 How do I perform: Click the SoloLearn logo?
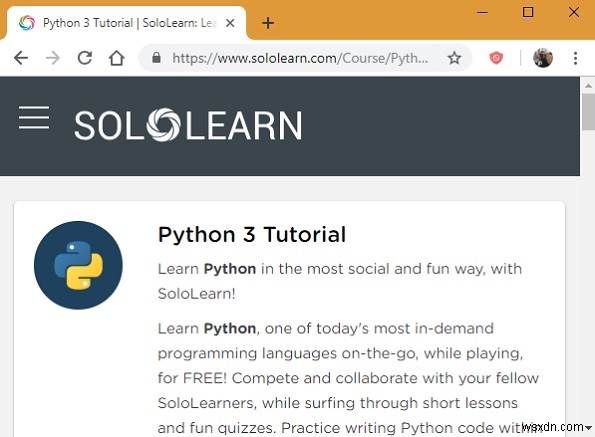188,125
